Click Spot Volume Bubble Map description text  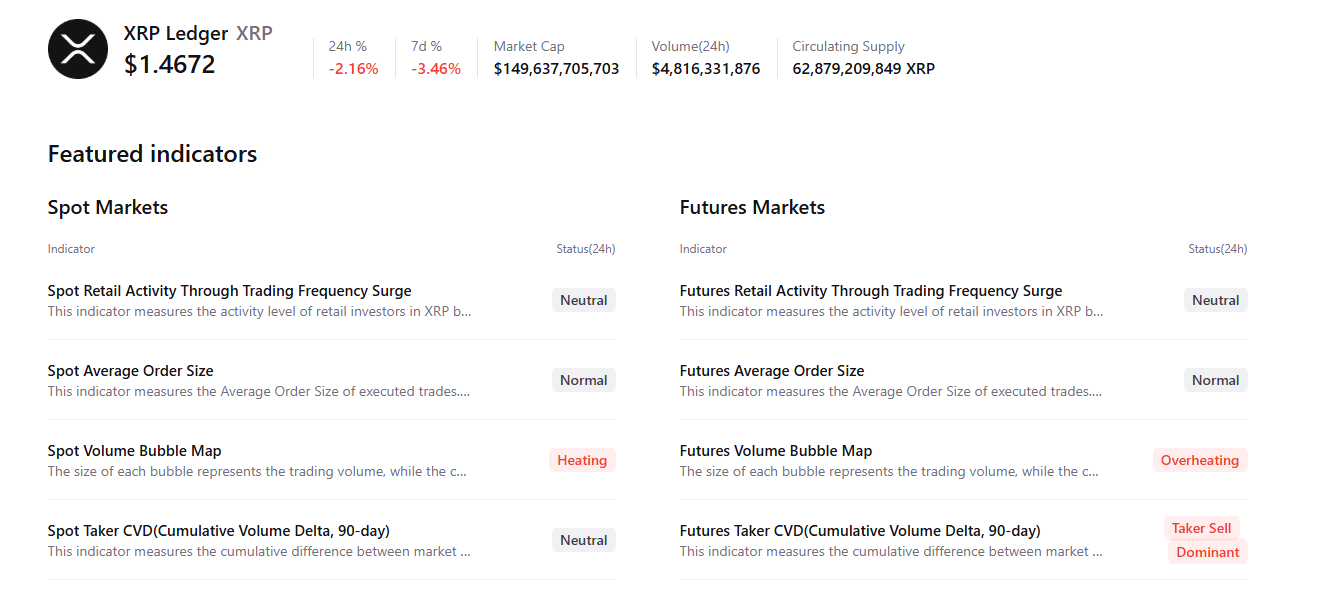[x=257, y=471]
